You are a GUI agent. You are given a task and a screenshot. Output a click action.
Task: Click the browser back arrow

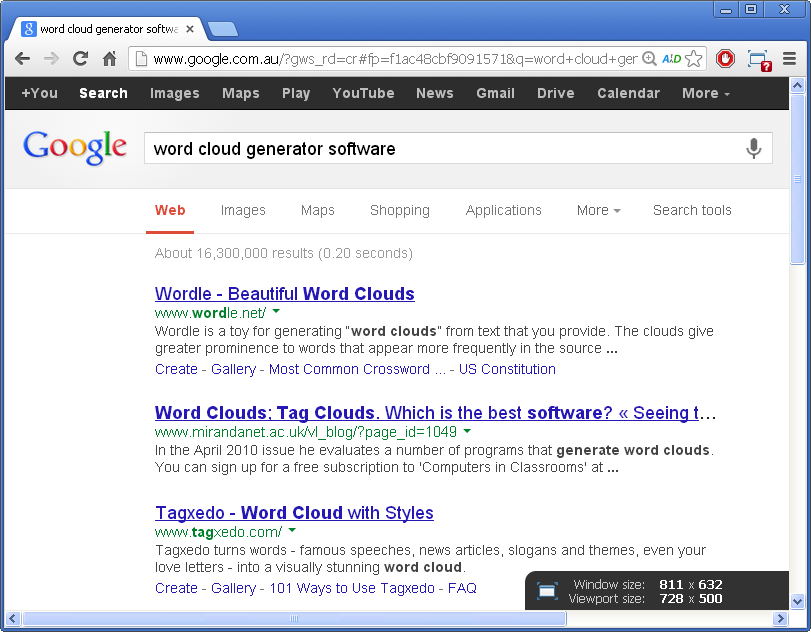point(22,59)
